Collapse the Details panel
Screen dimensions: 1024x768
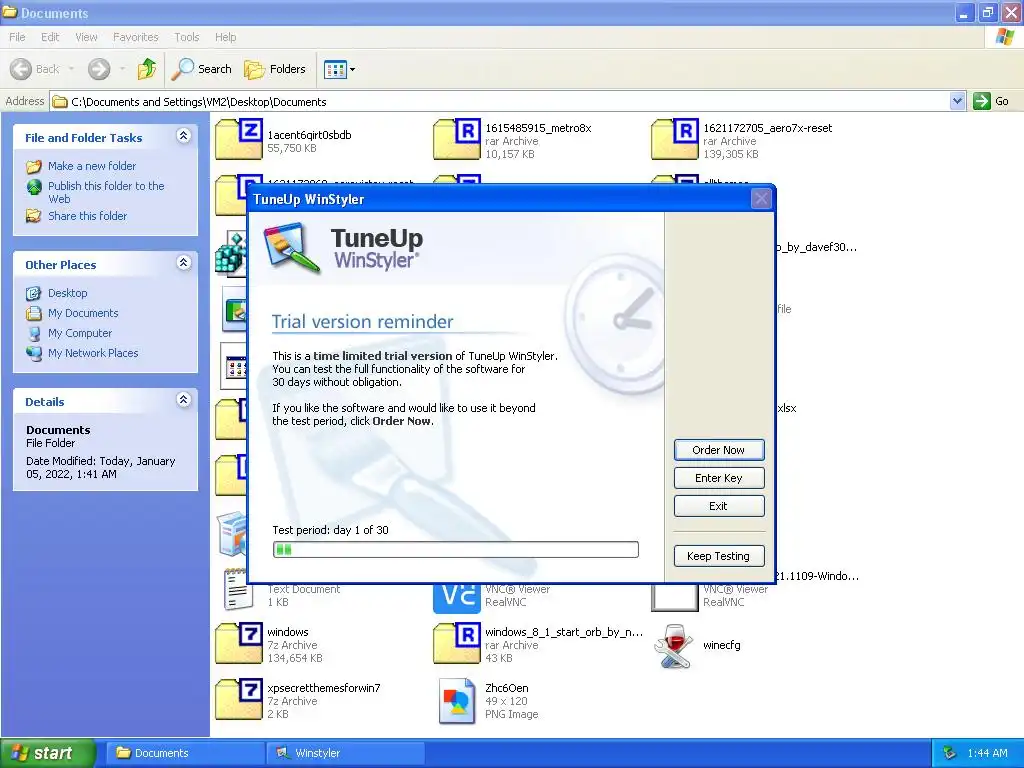pos(184,400)
